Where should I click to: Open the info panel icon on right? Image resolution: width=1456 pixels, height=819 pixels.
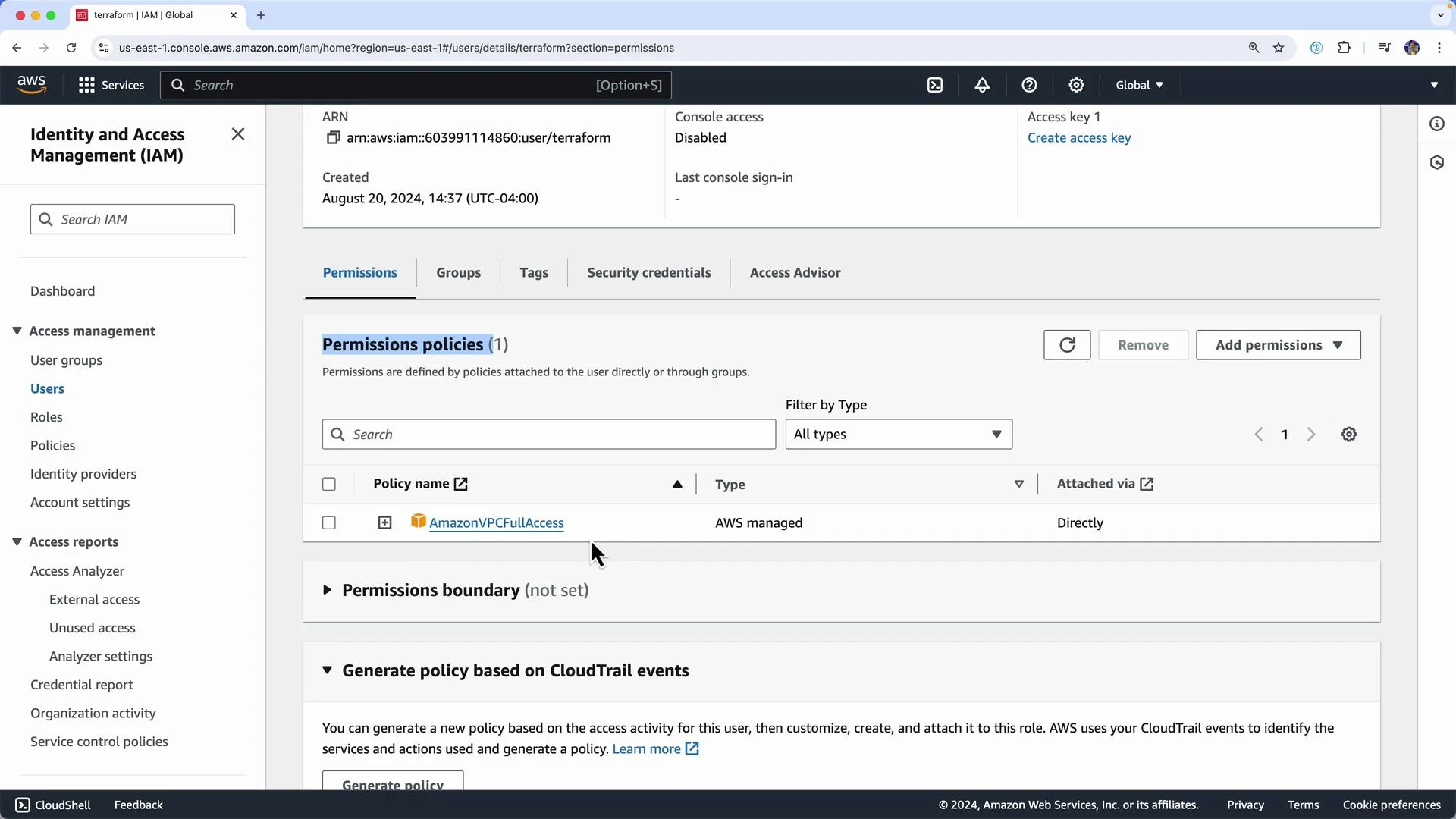[1437, 124]
